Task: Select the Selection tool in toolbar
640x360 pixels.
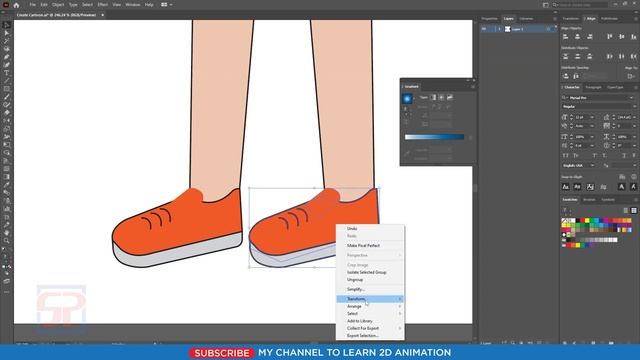Action: click(7, 25)
